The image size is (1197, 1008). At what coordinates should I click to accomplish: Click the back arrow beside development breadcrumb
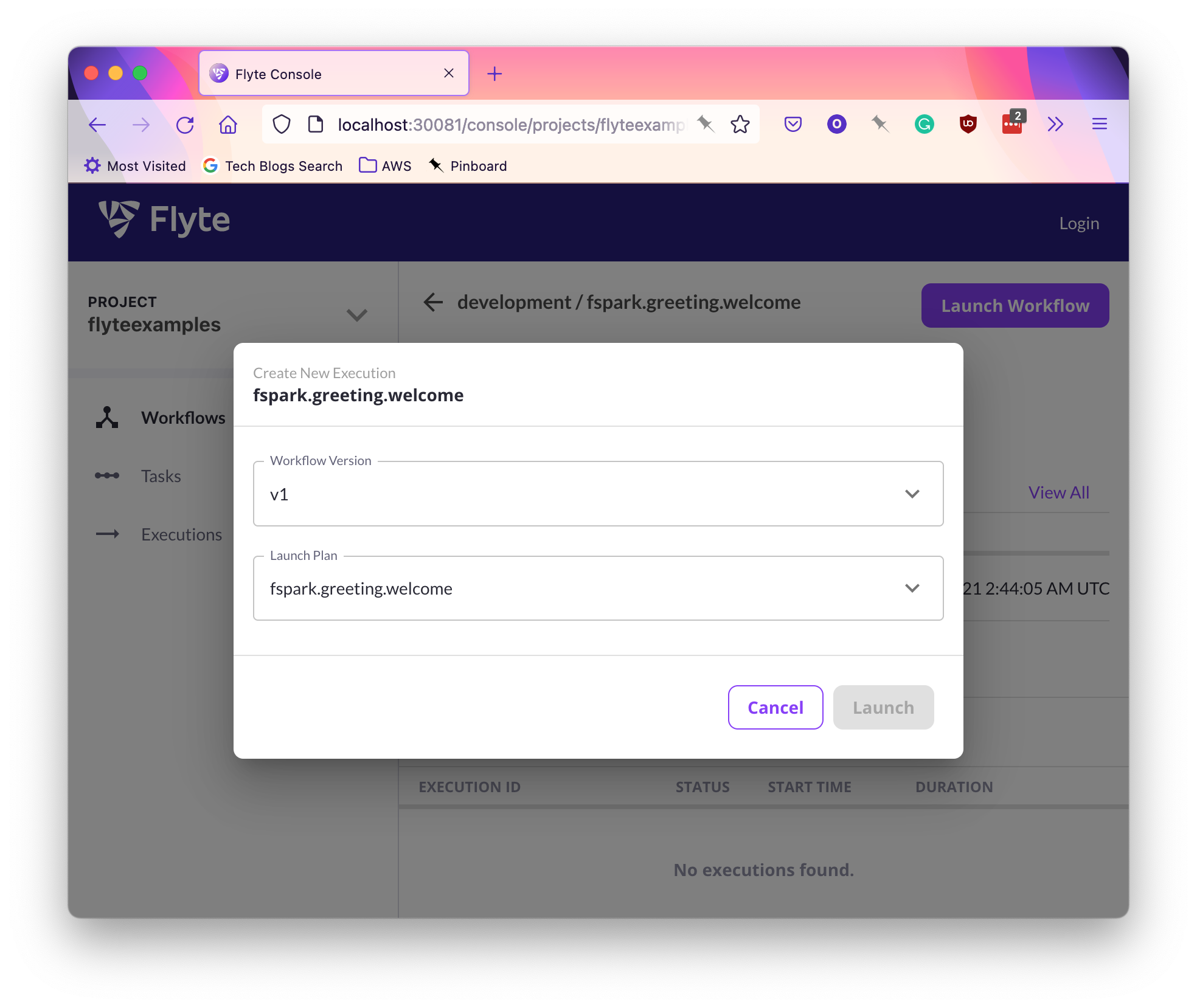(432, 302)
